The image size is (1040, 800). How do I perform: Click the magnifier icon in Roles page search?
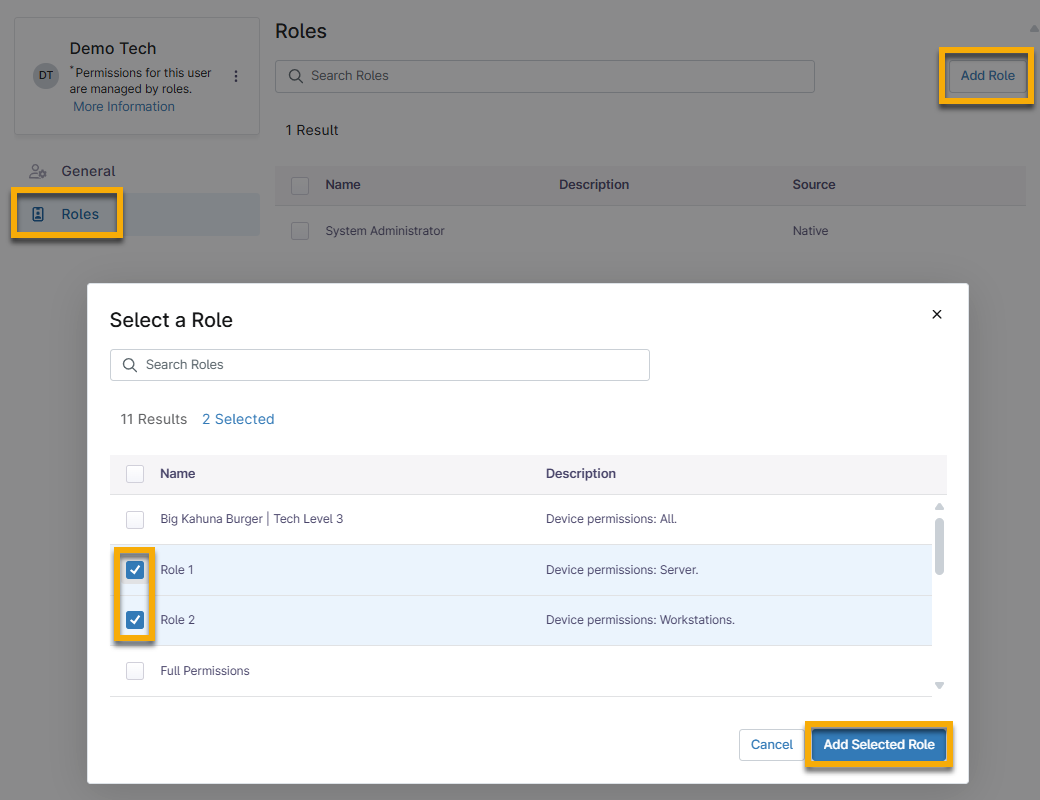pyautogui.click(x=295, y=76)
